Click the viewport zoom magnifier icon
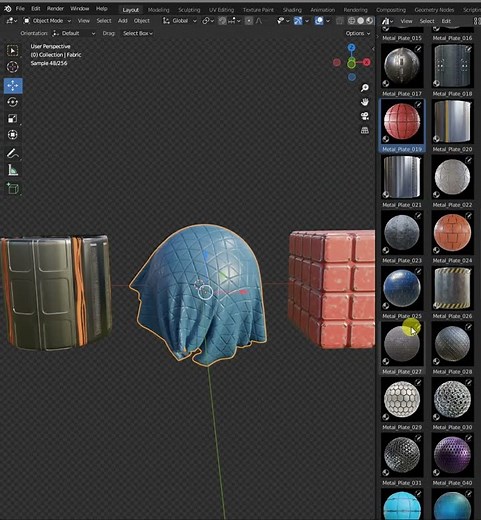 point(365,88)
